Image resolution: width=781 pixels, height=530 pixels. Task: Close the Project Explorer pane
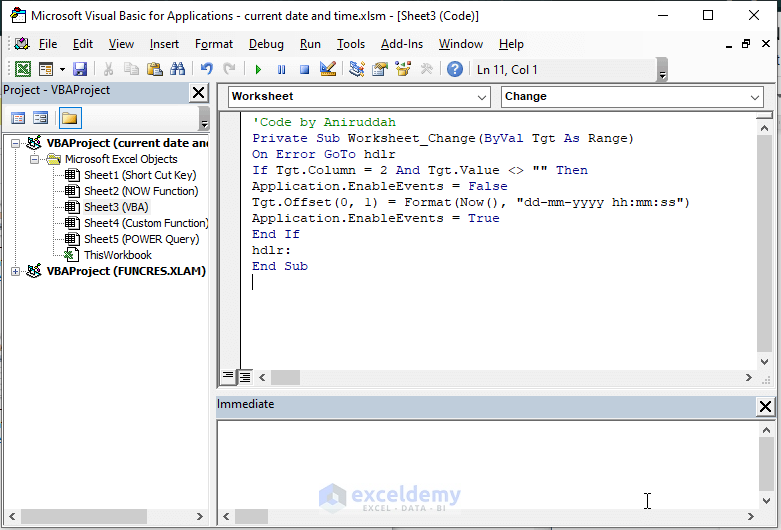tap(198, 93)
